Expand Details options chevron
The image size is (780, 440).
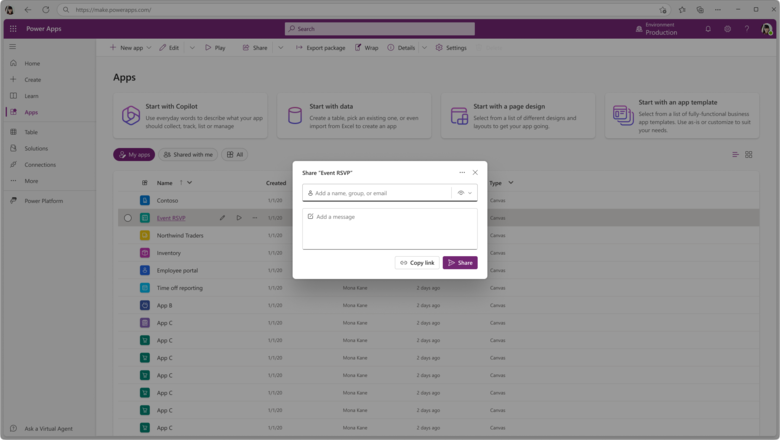424,48
